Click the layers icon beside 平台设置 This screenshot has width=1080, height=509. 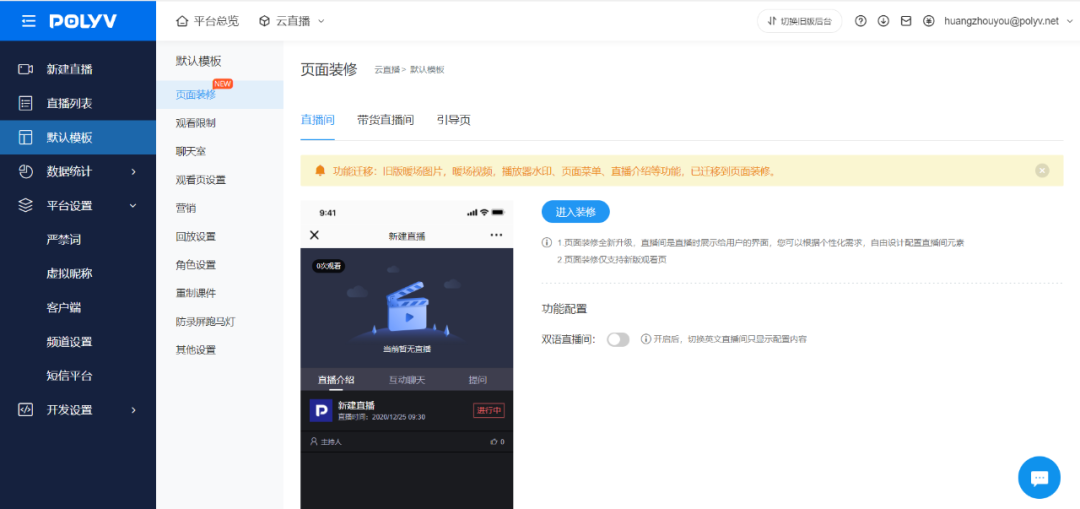pyautogui.click(x=25, y=205)
